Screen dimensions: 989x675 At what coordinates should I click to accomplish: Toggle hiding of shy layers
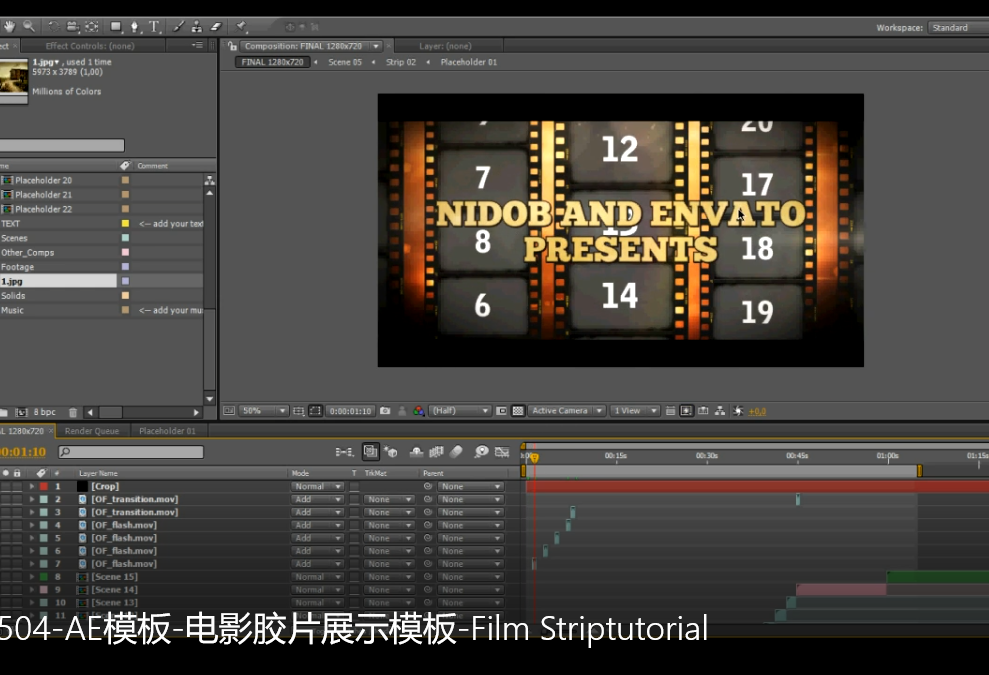tap(416, 452)
